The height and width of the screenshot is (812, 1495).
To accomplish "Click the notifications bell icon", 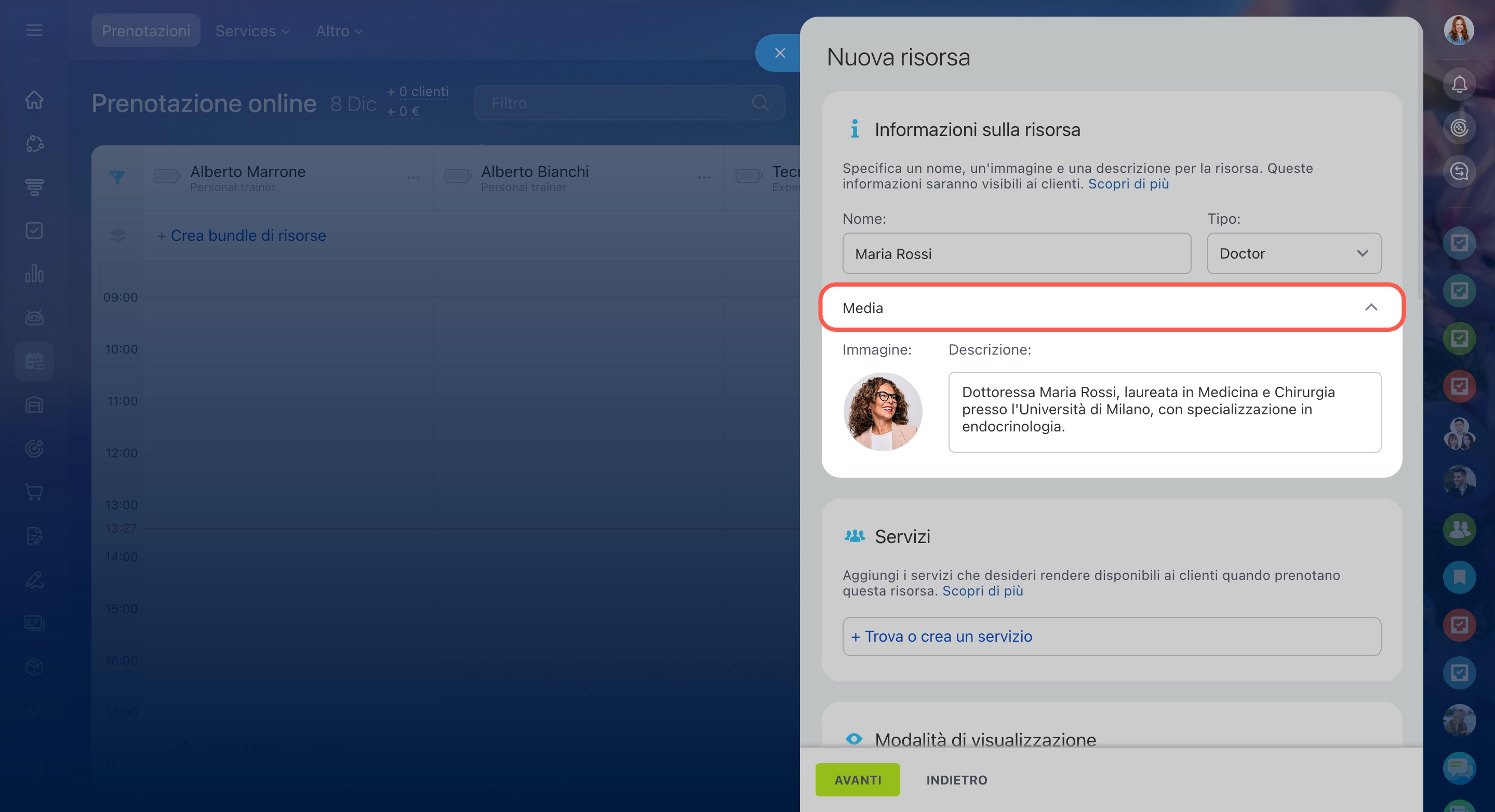I will 1459,85.
